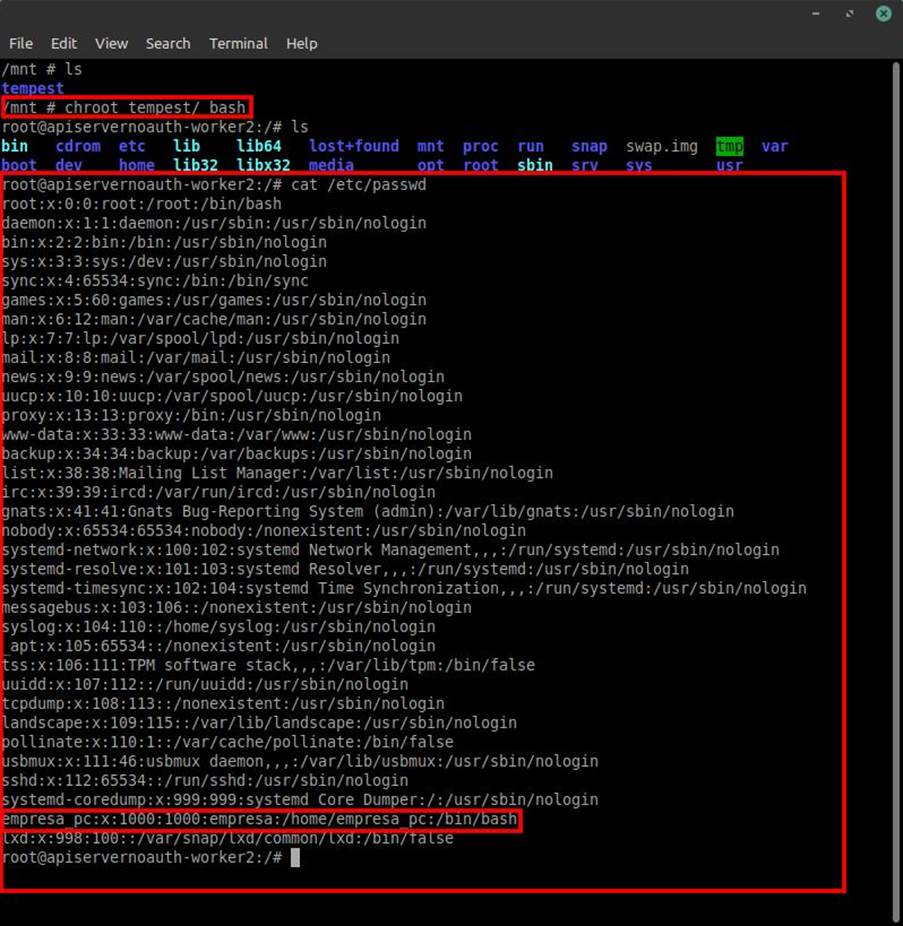Open the Search menu
Screen dimensions: 903x926
pyautogui.click(x=168, y=43)
